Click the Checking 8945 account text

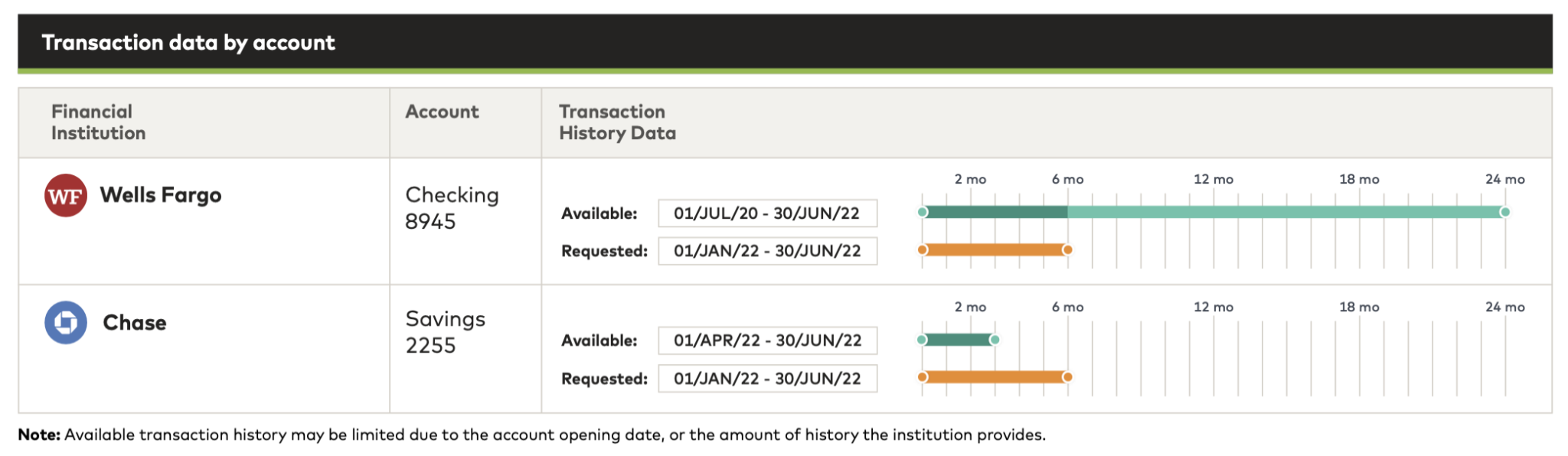(x=451, y=208)
